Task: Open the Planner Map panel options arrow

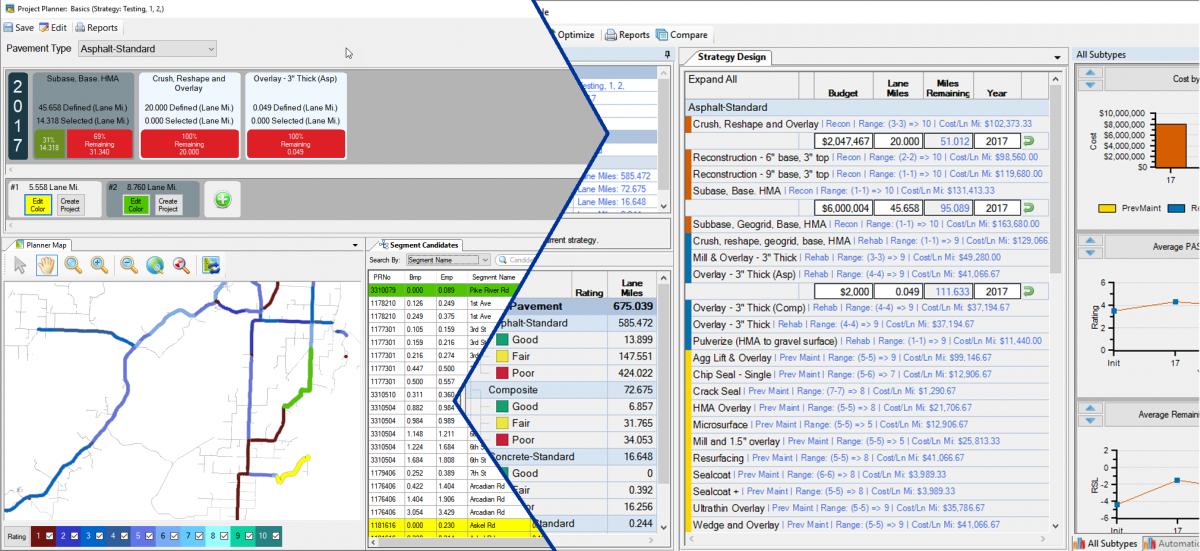Action: click(x=354, y=245)
